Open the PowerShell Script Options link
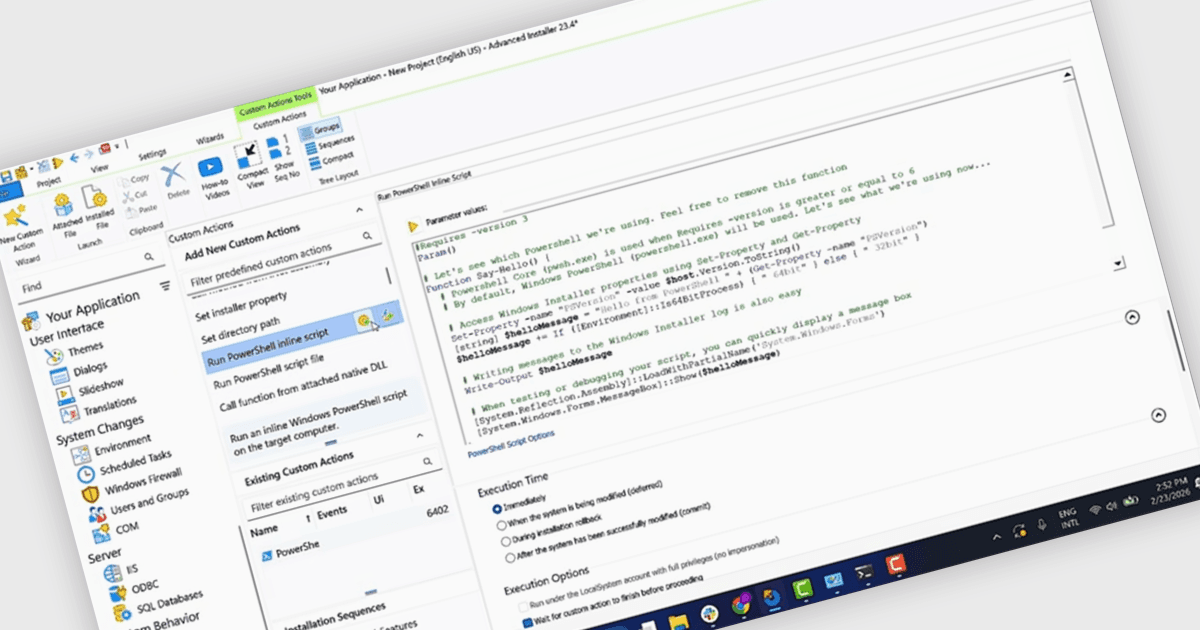 click(x=511, y=444)
